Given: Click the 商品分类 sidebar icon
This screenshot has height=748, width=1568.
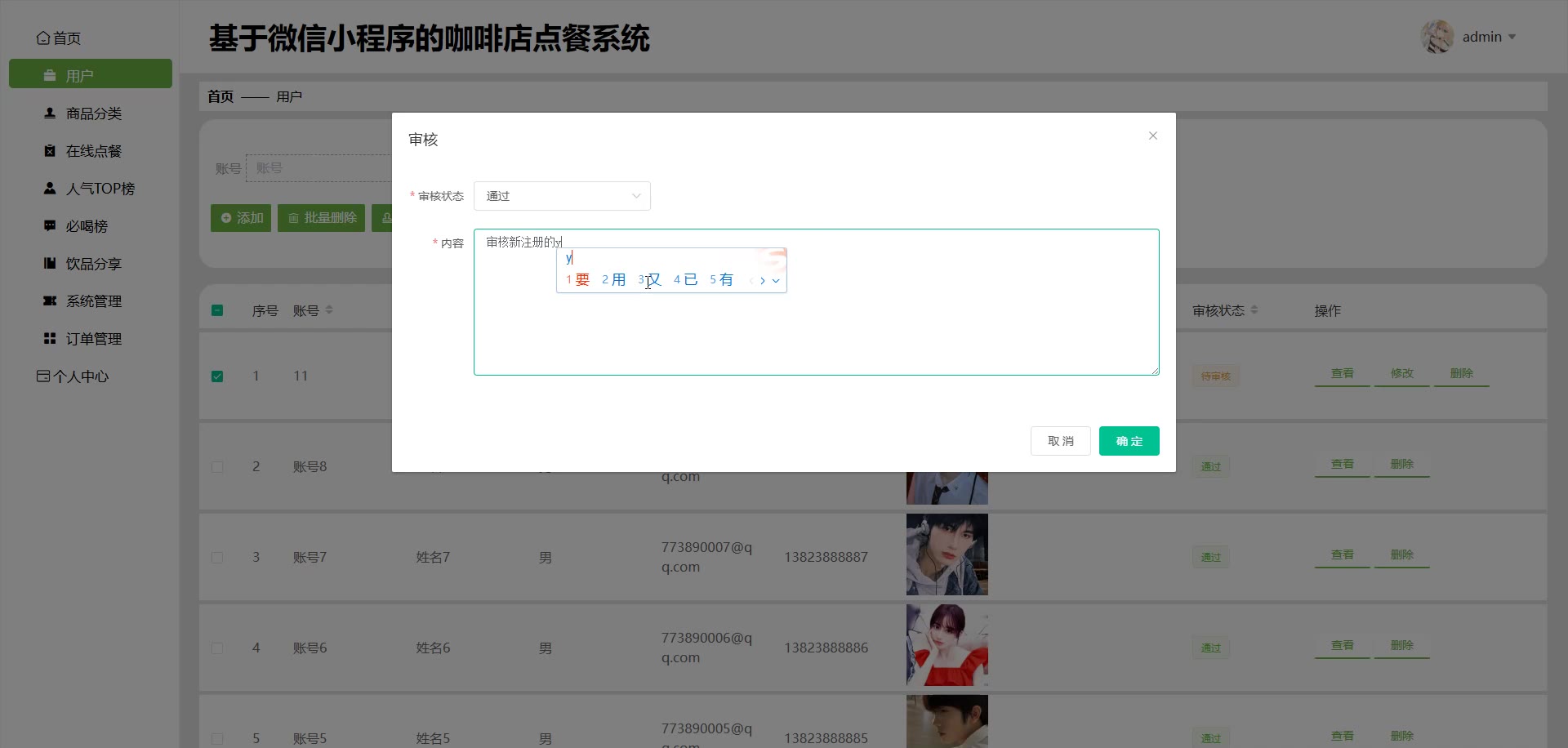Looking at the screenshot, I should pyautogui.click(x=50, y=114).
